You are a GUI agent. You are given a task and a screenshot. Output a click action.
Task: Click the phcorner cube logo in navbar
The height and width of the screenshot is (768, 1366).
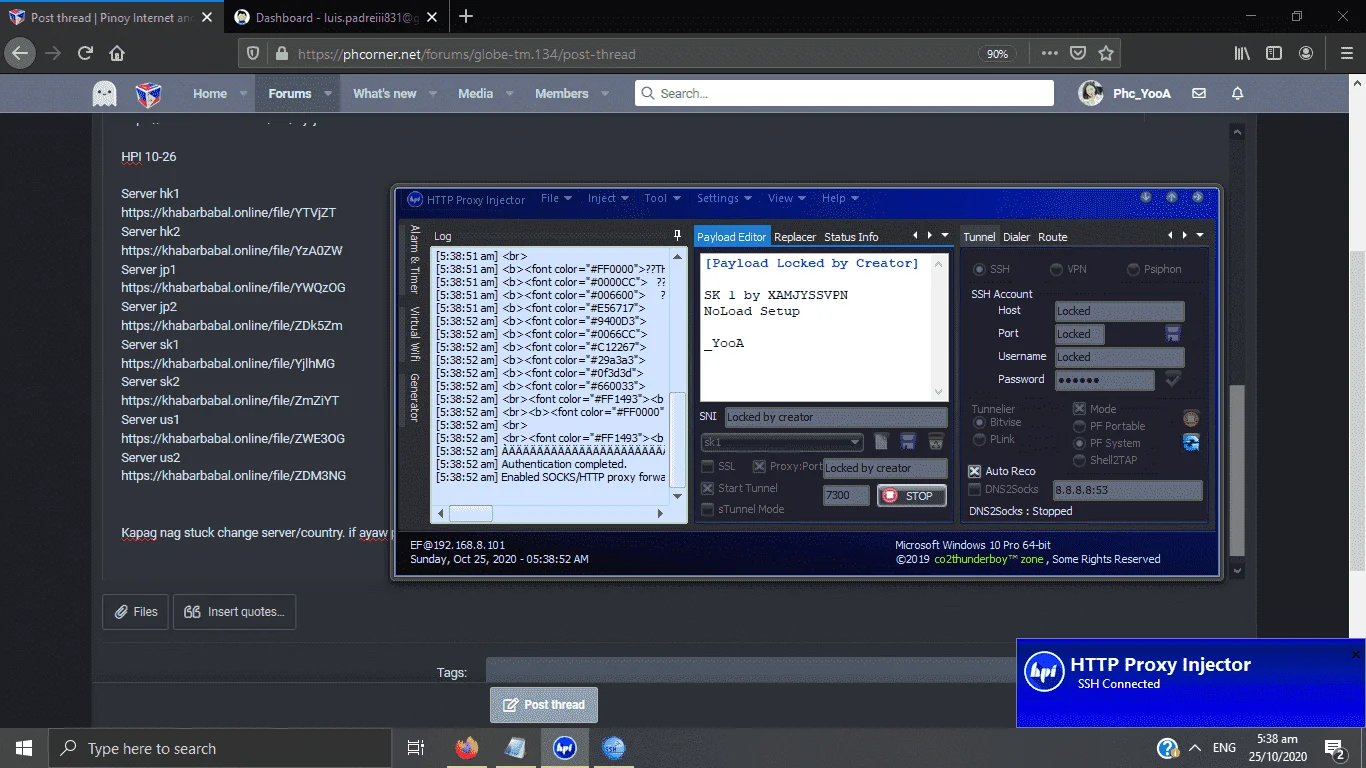point(148,94)
